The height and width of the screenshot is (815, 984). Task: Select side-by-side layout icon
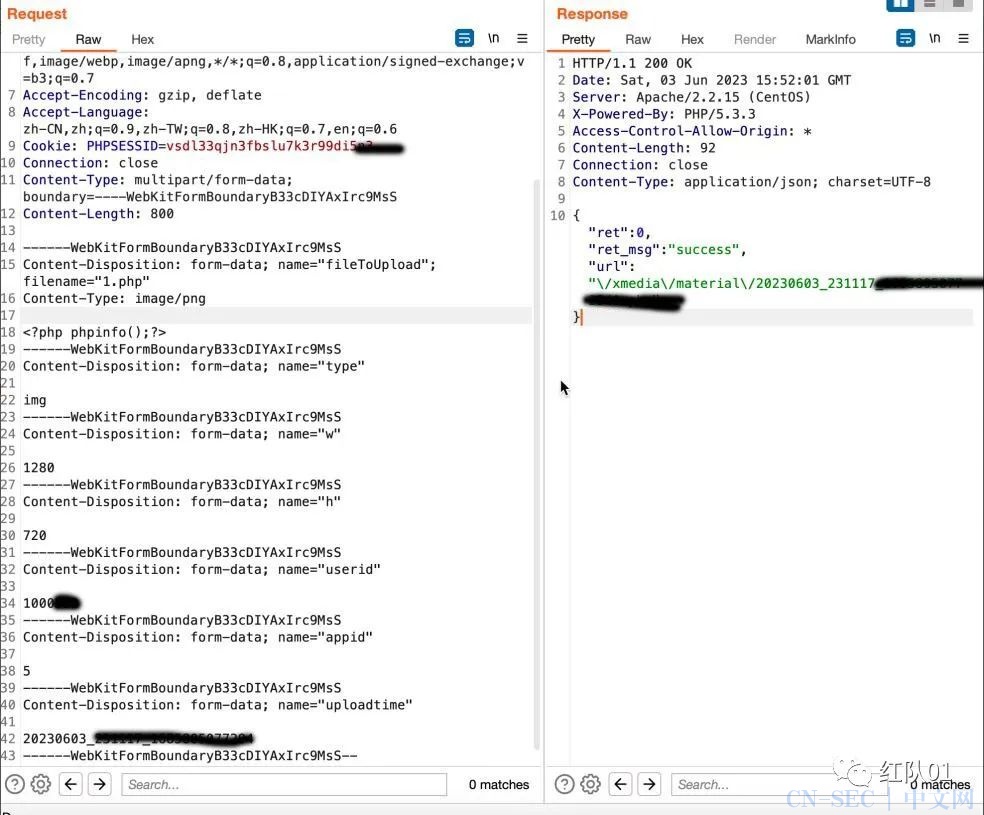pos(900,4)
